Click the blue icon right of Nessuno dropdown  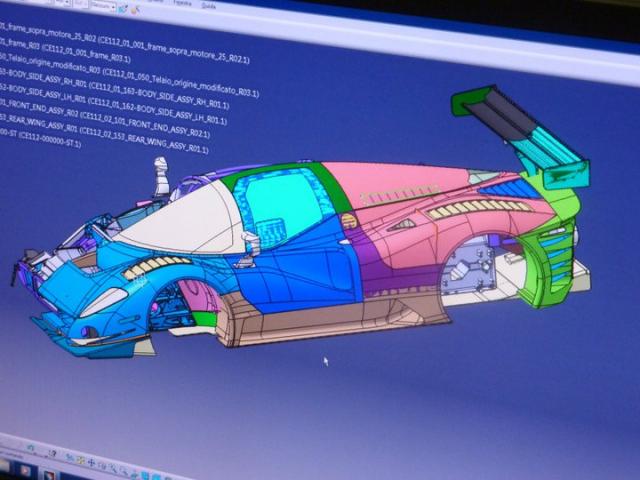click(123, 9)
